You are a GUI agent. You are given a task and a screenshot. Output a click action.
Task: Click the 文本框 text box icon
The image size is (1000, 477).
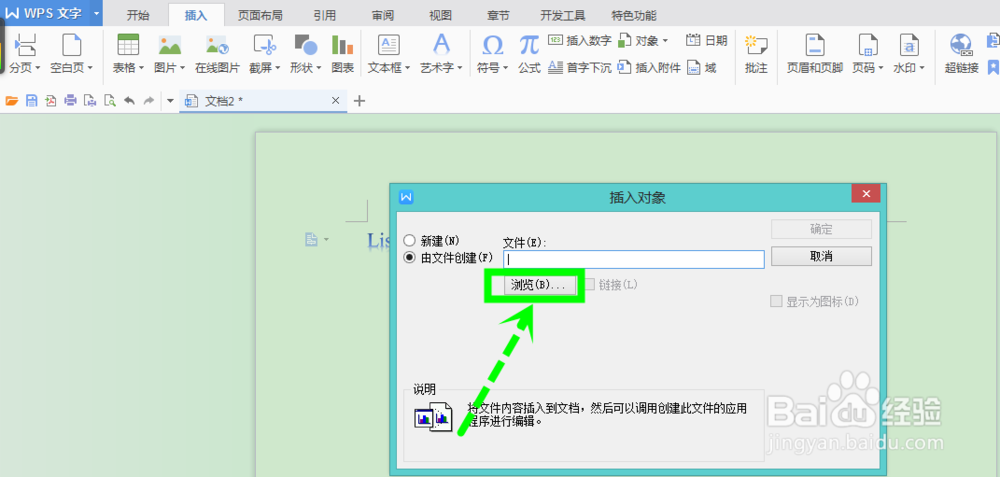389,45
